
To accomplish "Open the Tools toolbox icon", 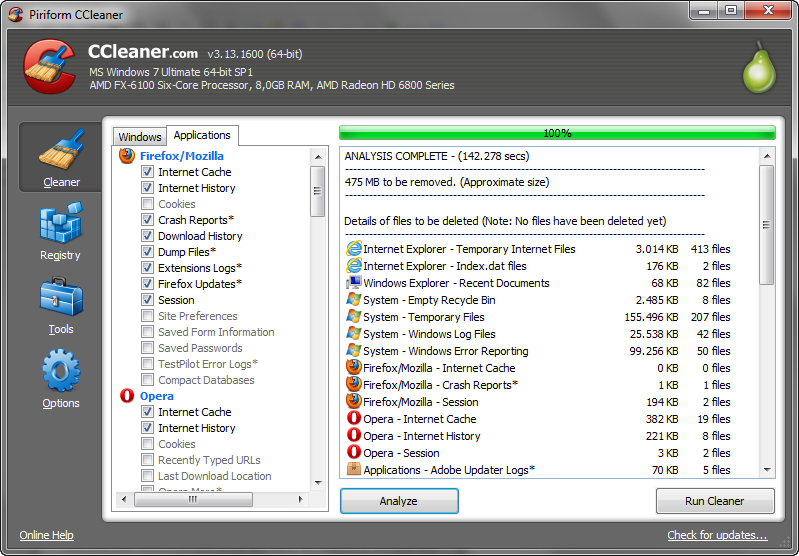I will tap(61, 297).
